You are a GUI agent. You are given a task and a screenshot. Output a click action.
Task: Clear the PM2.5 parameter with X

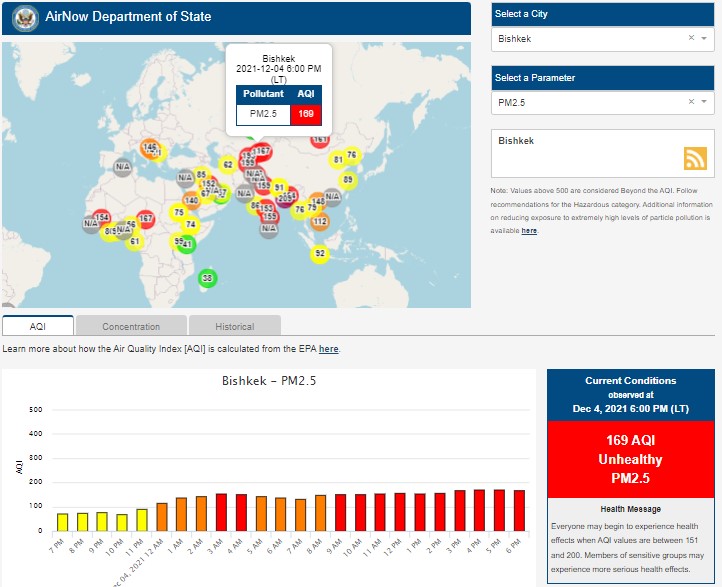pyautogui.click(x=690, y=102)
